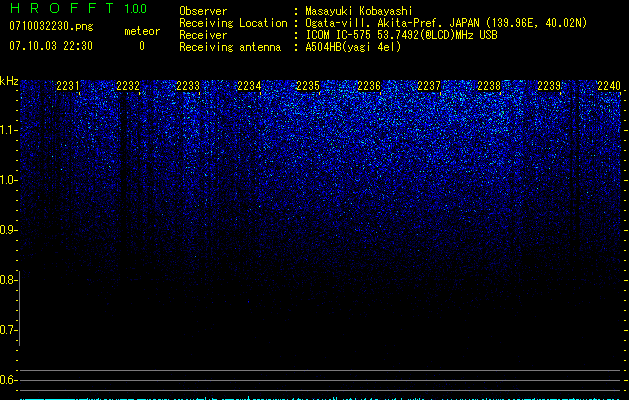Viewport: 629px width, 400px height.
Task: Click the 0.6 kHz frequency label
Action: click(x=8, y=380)
